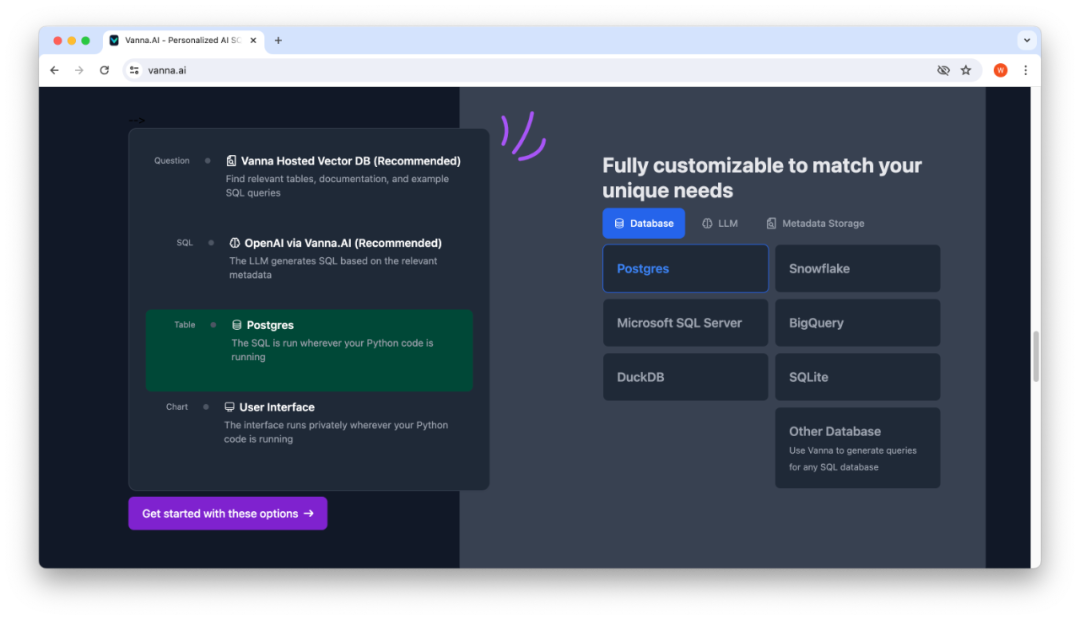Select the Question step Vanna Hosted Vector DB
1080x619 pixels.
(309, 177)
